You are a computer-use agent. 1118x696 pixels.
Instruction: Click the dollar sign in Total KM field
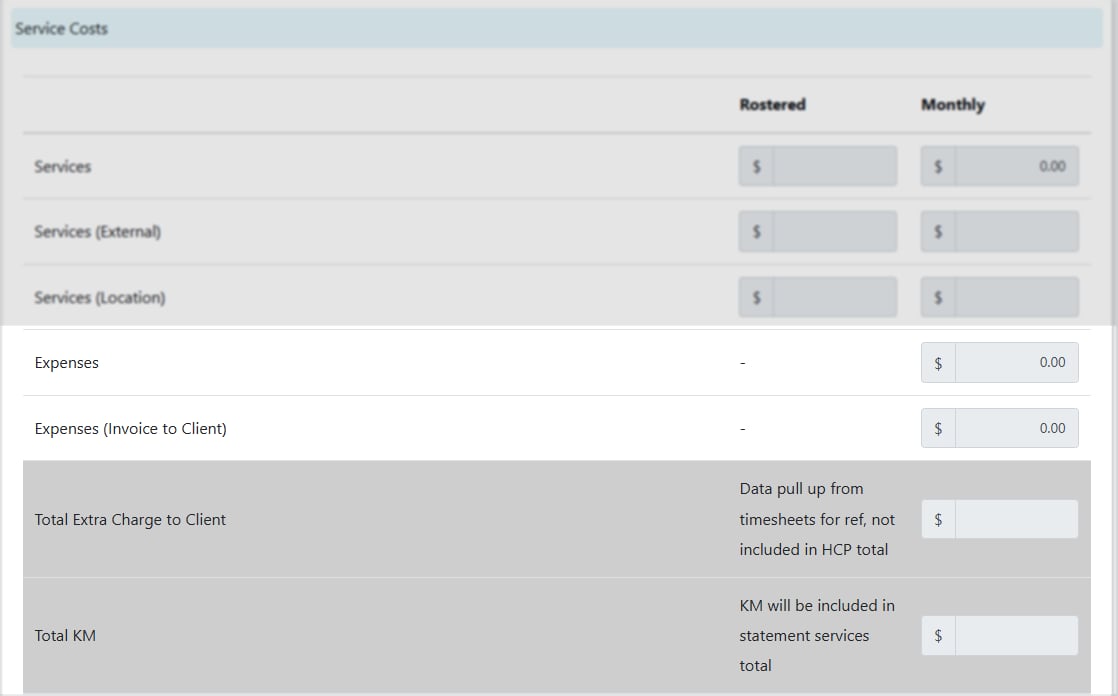click(938, 635)
